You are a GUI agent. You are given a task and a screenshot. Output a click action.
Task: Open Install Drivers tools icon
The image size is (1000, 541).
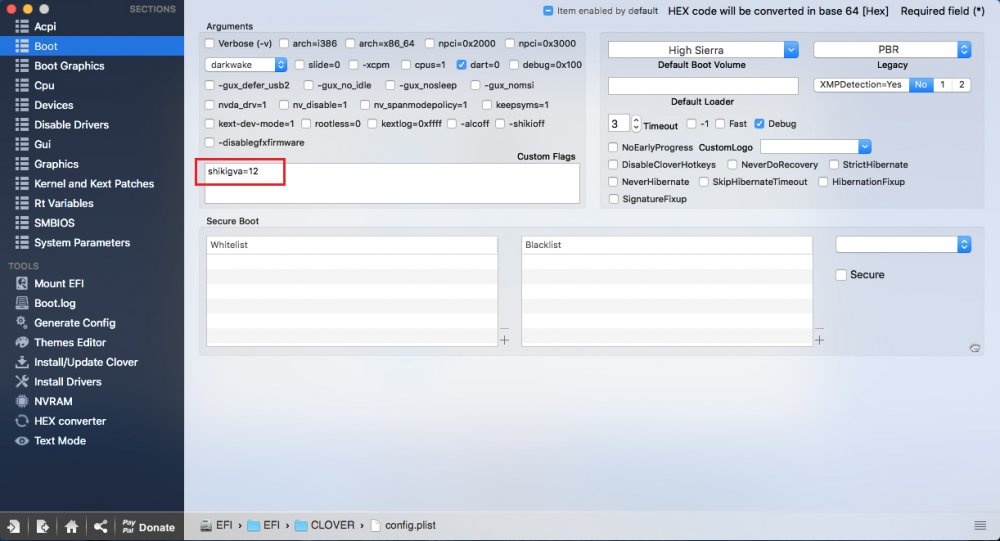pos(22,382)
